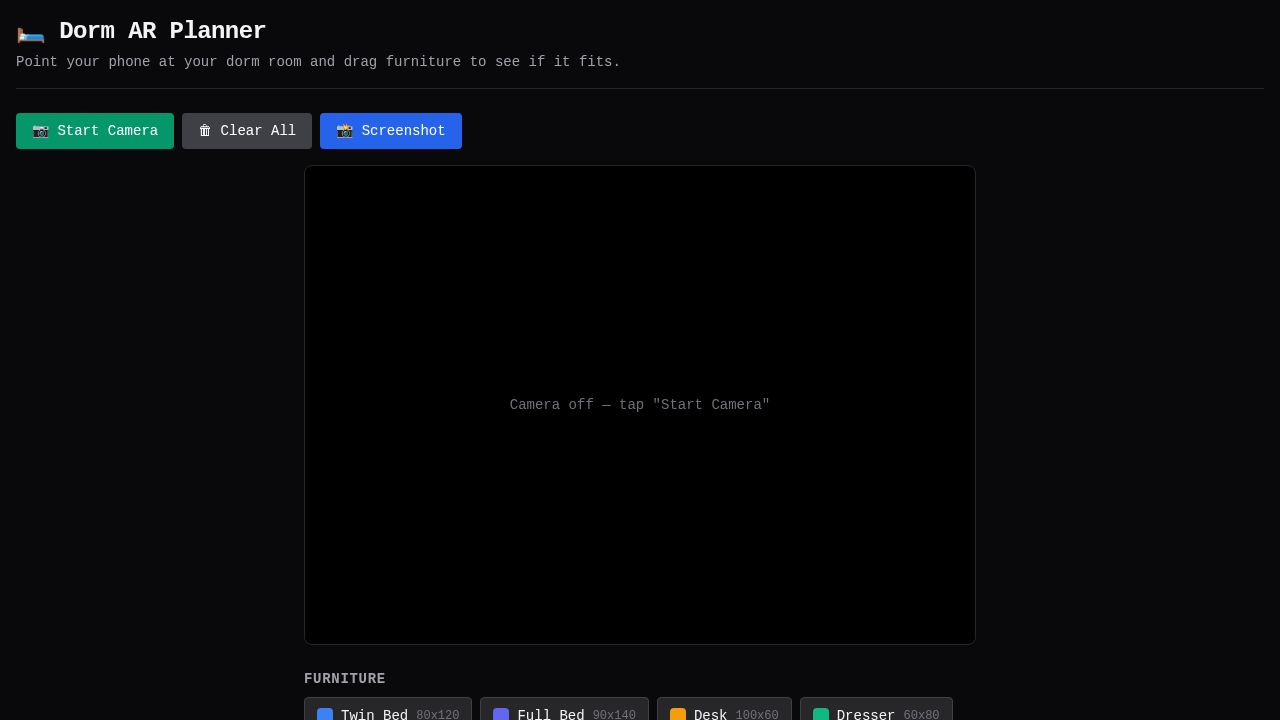Add a Desk furniture item
The image size is (1280, 720).
tap(724, 709)
